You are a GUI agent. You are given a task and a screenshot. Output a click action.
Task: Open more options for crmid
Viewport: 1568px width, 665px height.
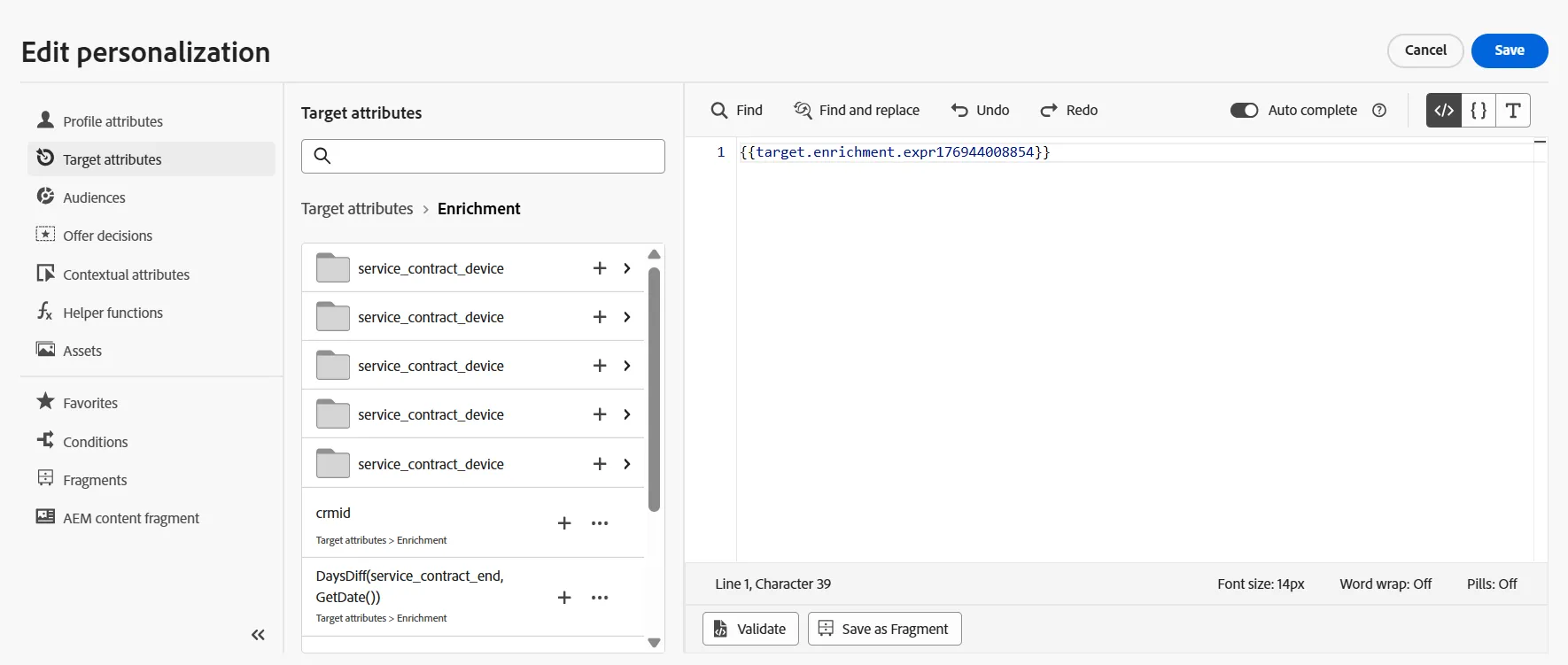(600, 523)
